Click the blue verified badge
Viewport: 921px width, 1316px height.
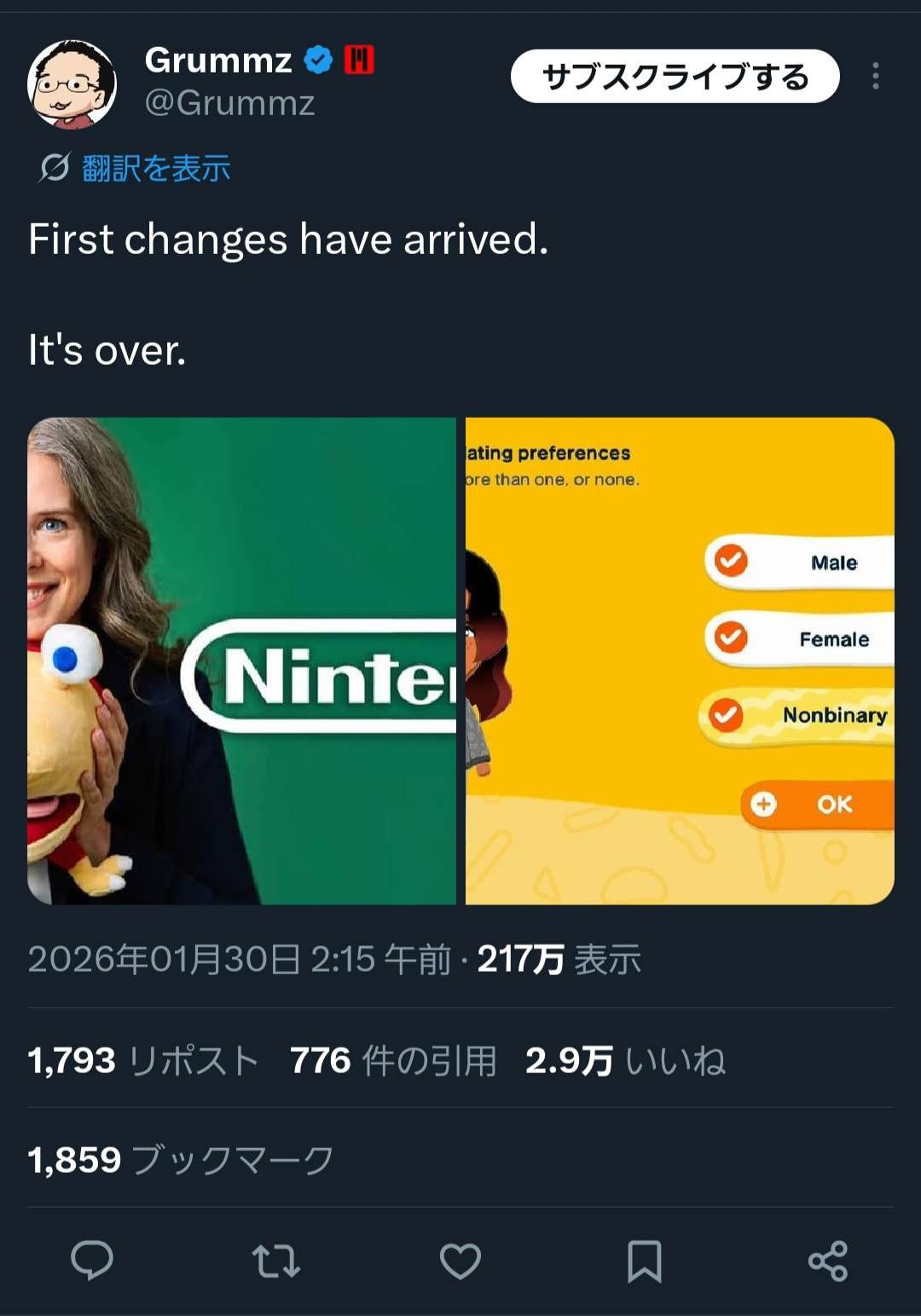click(x=319, y=61)
